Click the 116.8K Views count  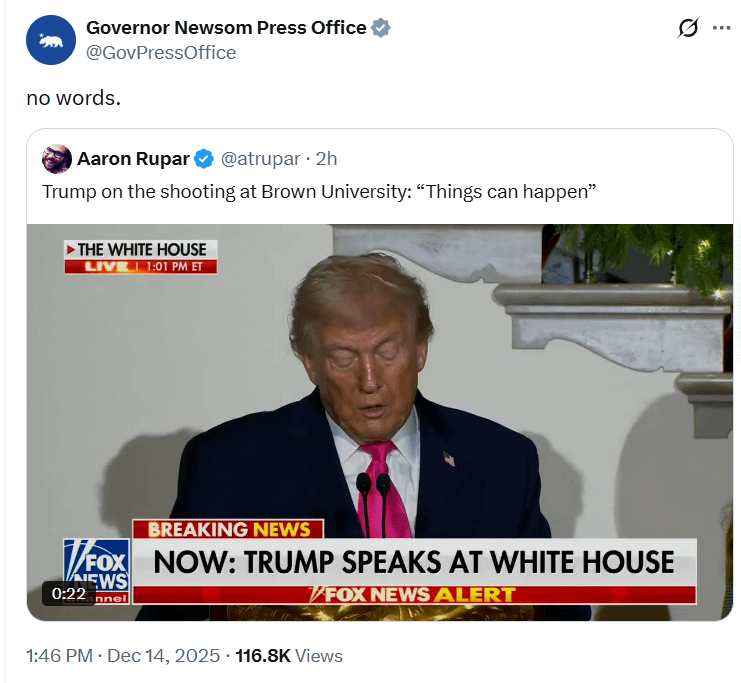(289, 656)
